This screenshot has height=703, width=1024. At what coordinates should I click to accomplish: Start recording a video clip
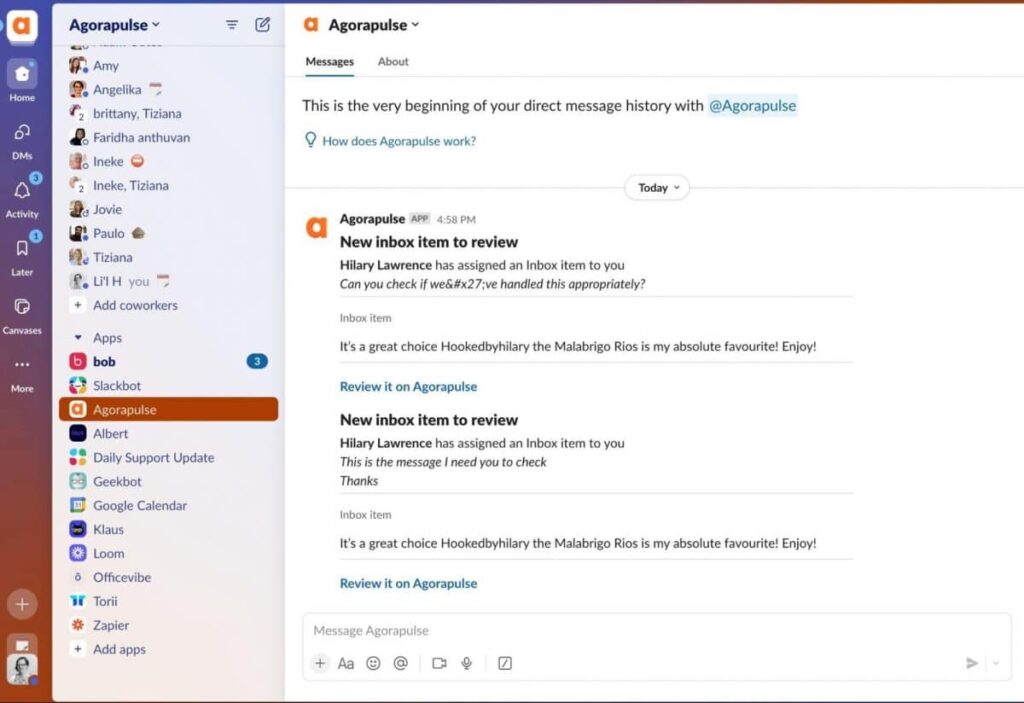point(439,663)
